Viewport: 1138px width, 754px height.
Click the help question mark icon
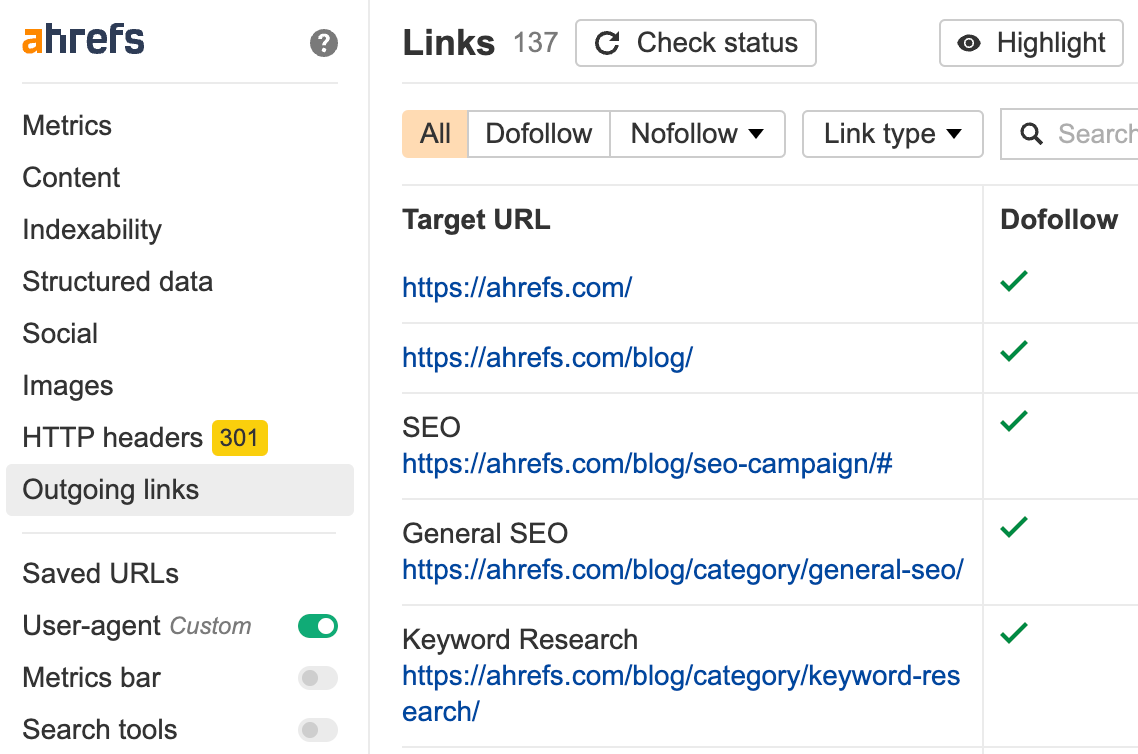coord(324,43)
